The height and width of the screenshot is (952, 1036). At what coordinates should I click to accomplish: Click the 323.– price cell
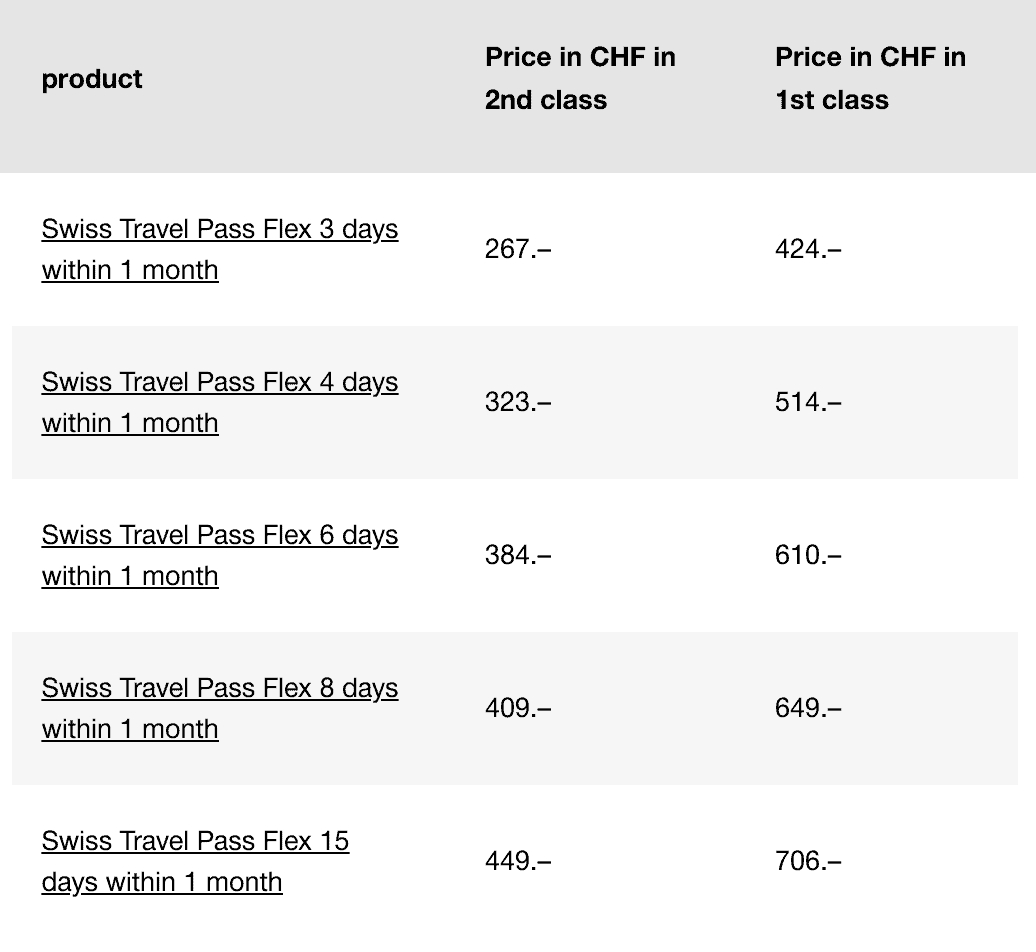point(518,402)
